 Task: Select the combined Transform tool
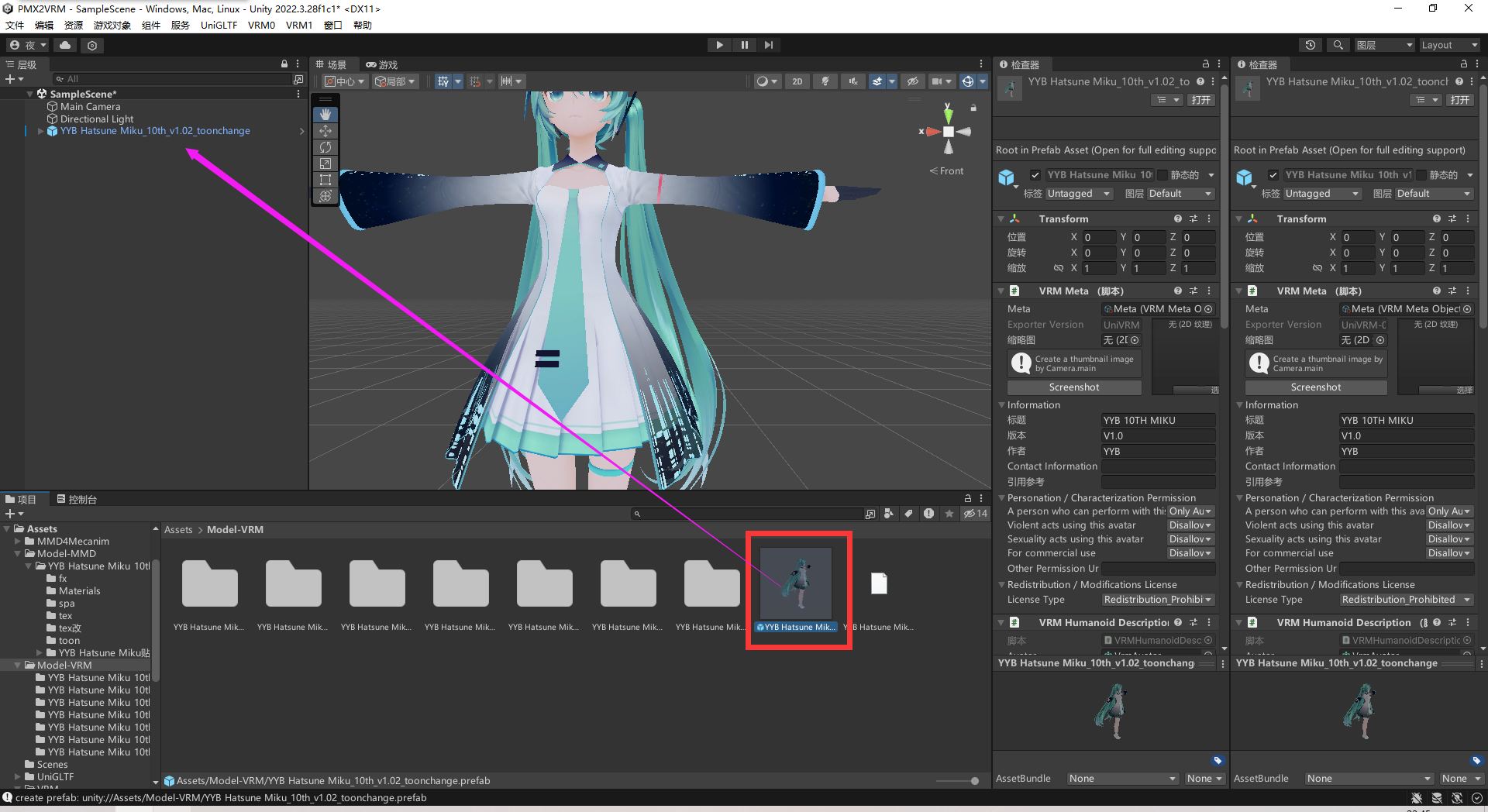tap(325, 196)
